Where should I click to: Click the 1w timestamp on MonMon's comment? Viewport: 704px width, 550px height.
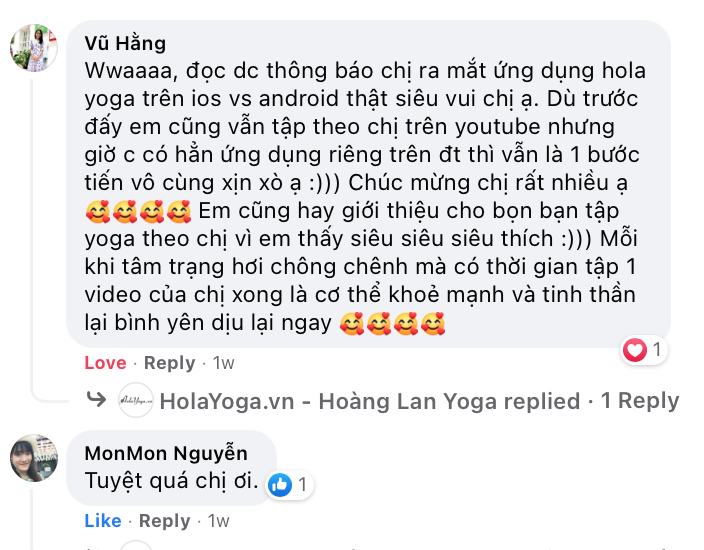(x=219, y=521)
